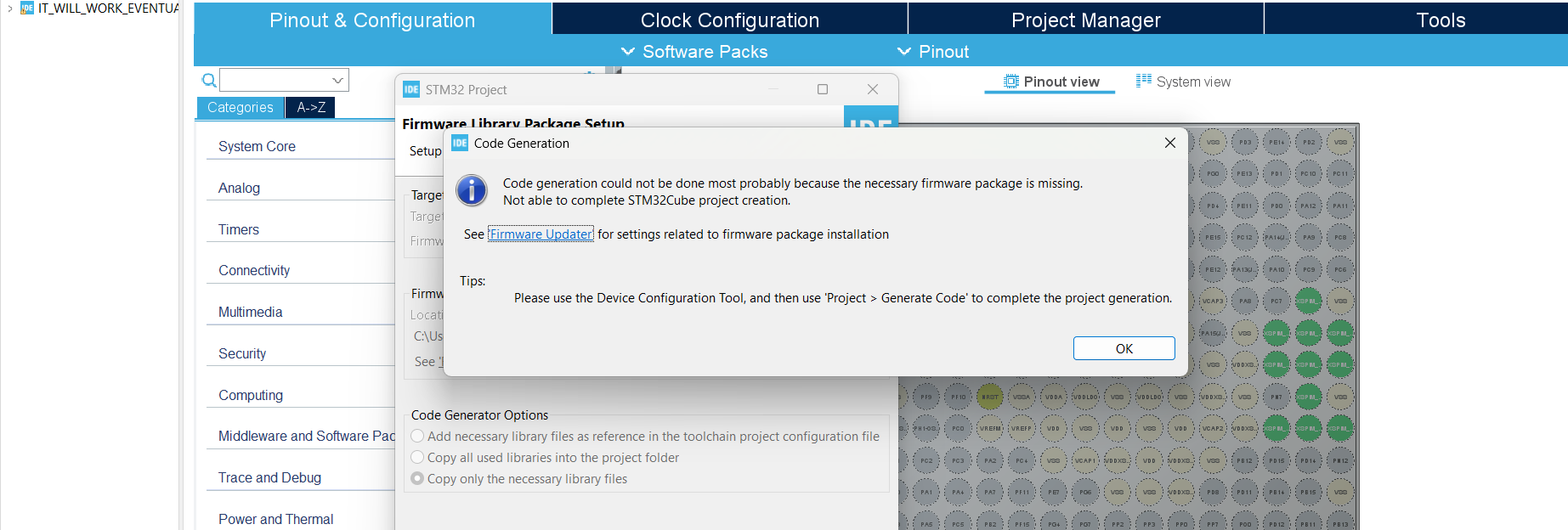Click the IDE icon beside Code Generation title
Viewport: 1568px width, 530px height.
(x=460, y=144)
